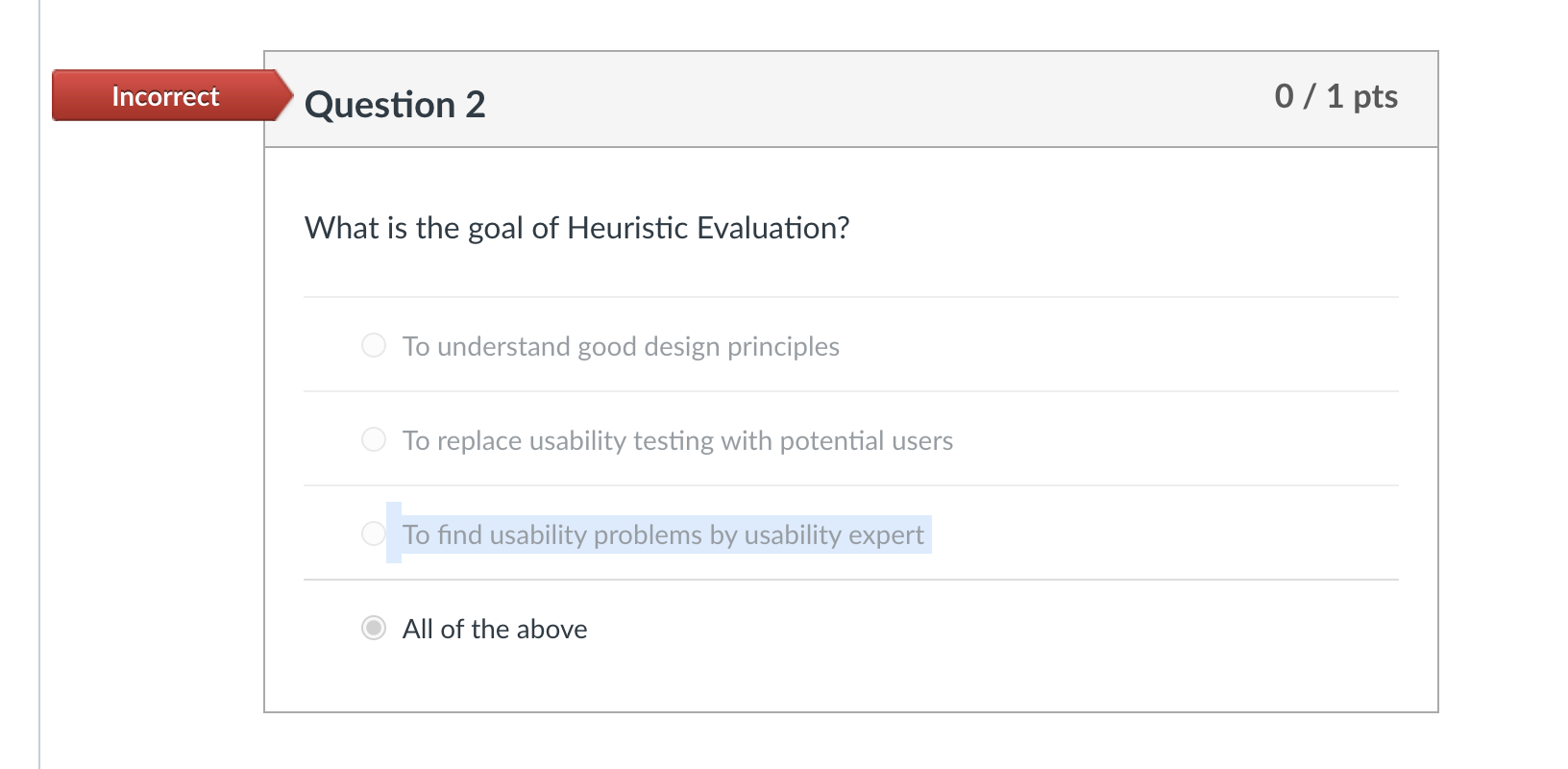The height and width of the screenshot is (769, 1568).
Task: Click the question text about Heuristic Evaluation
Action: [x=576, y=228]
